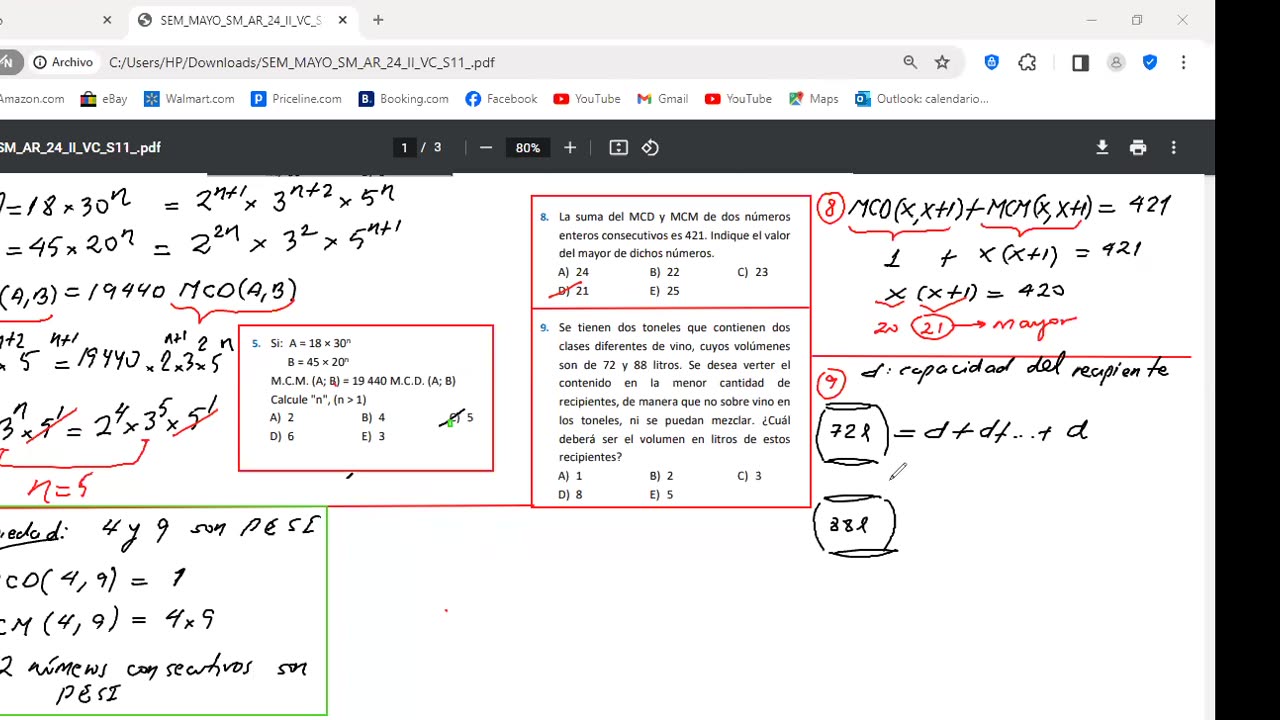Click the M.C.M. (A; B) equation in problem 5
The height and width of the screenshot is (720, 1280).
pyautogui.click(x=363, y=381)
